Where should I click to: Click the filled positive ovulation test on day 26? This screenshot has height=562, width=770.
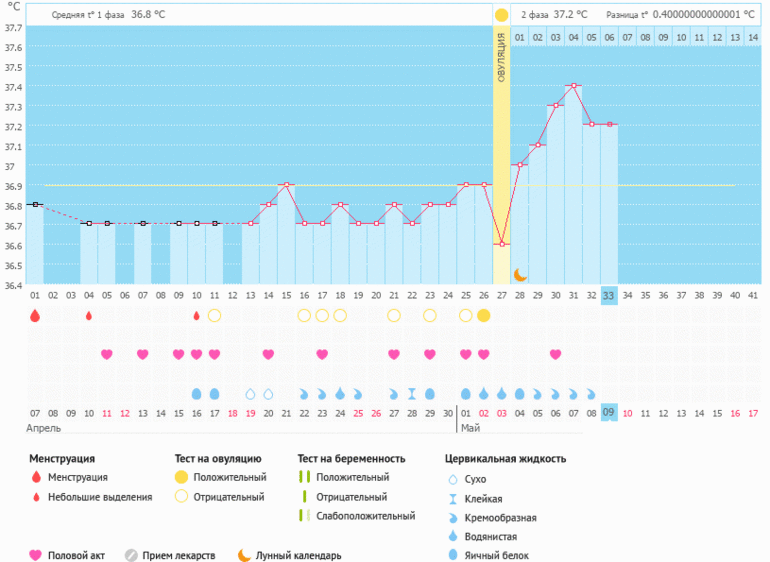pyautogui.click(x=484, y=315)
